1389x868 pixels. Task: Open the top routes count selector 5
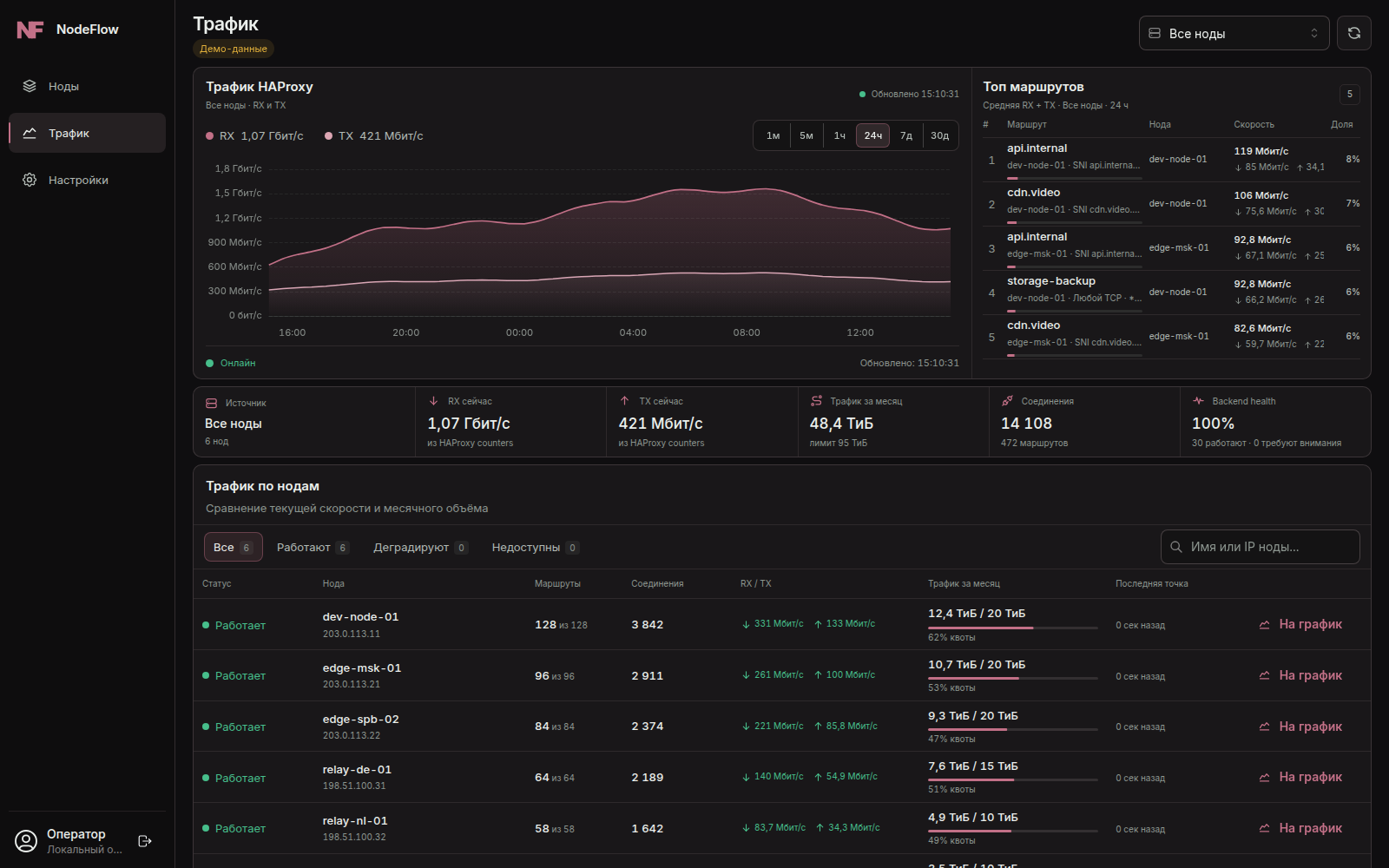tap(1349, 94)
